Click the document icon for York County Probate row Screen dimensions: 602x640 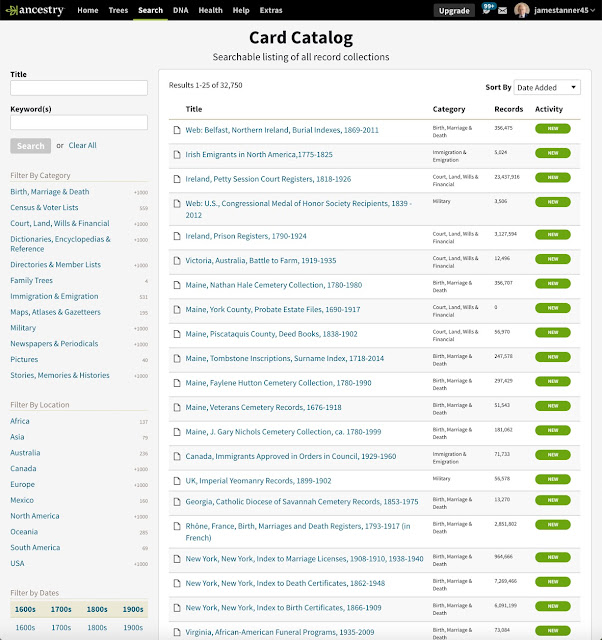177,310
